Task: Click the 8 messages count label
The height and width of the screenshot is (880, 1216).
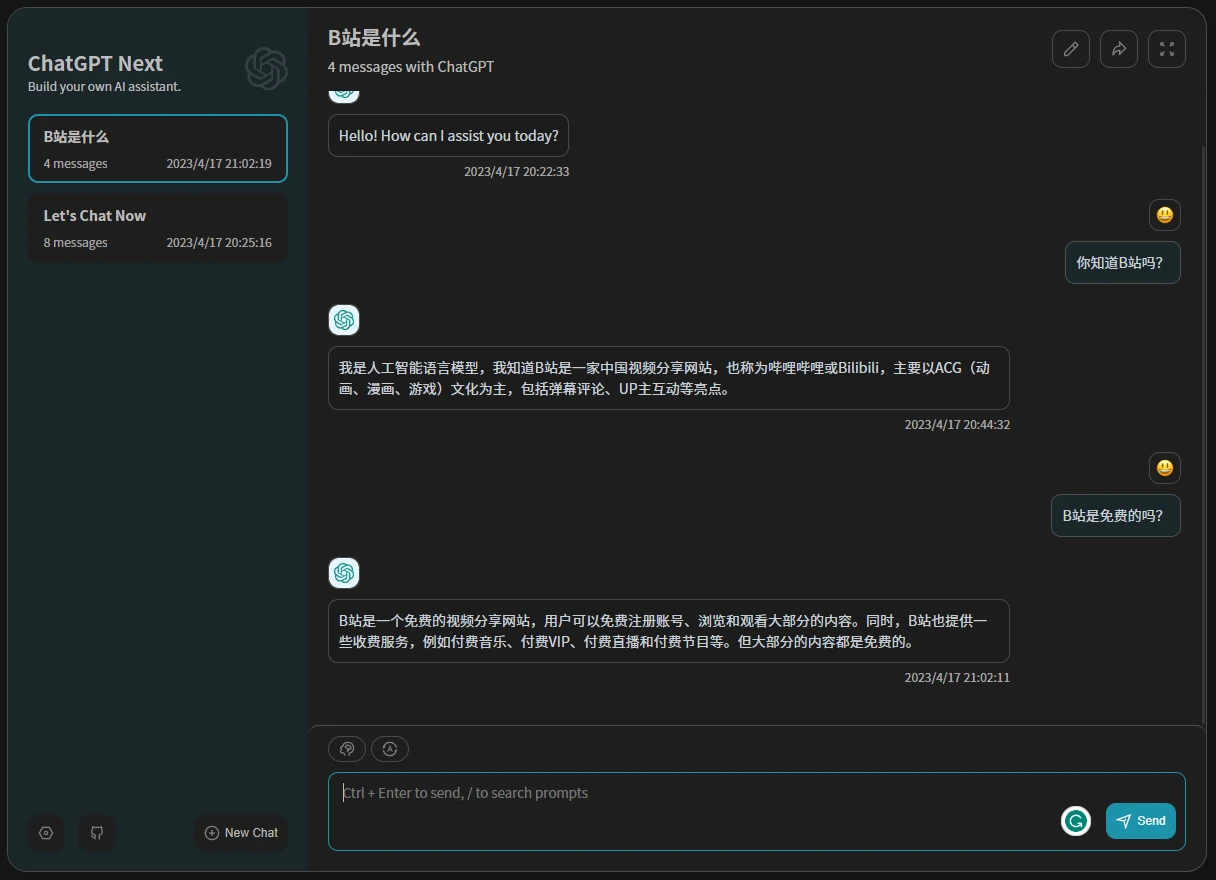Action: (75, 243)
